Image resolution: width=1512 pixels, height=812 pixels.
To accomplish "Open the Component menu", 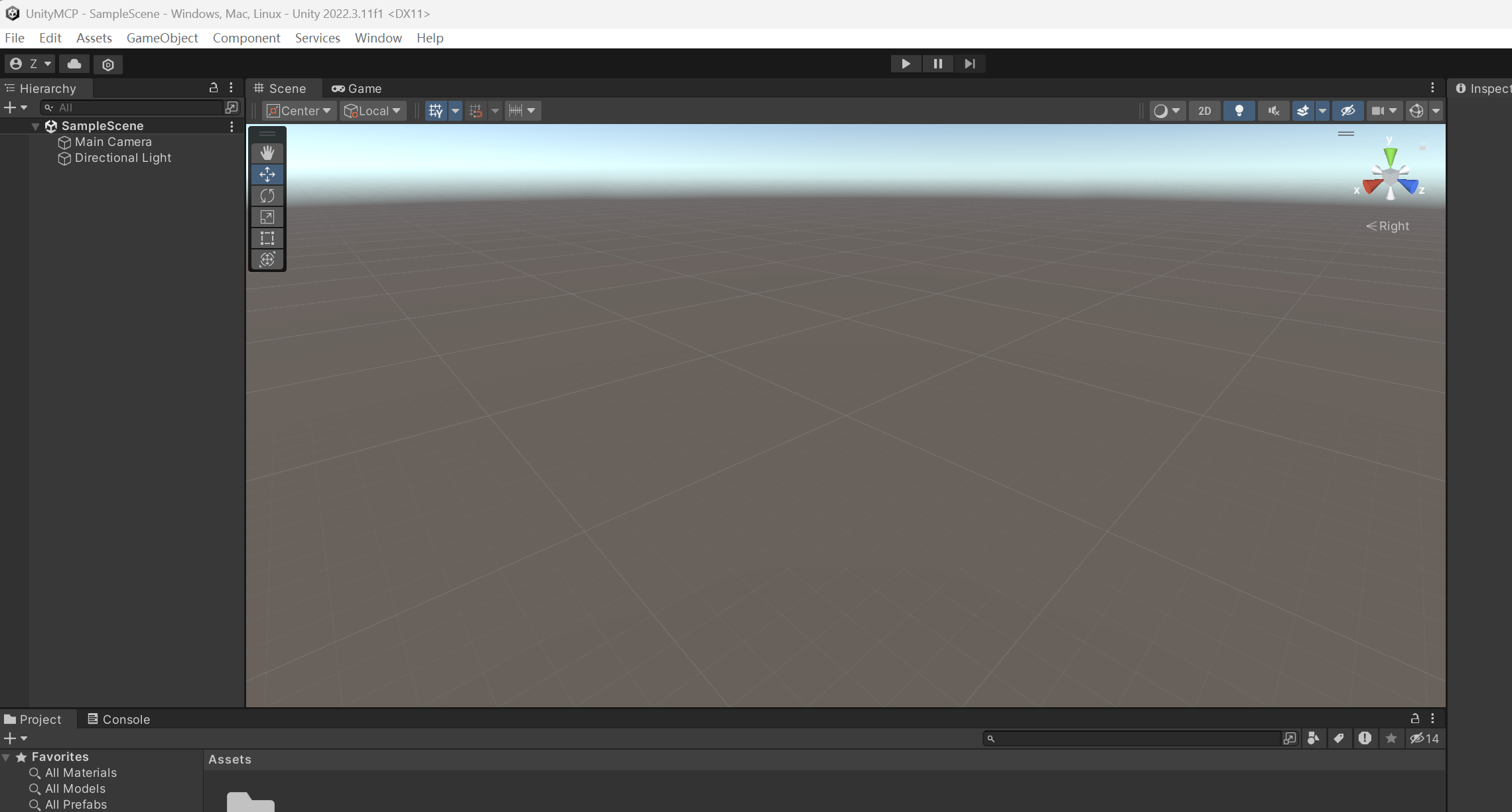I will pyautogui.click(x=246, y=38).
